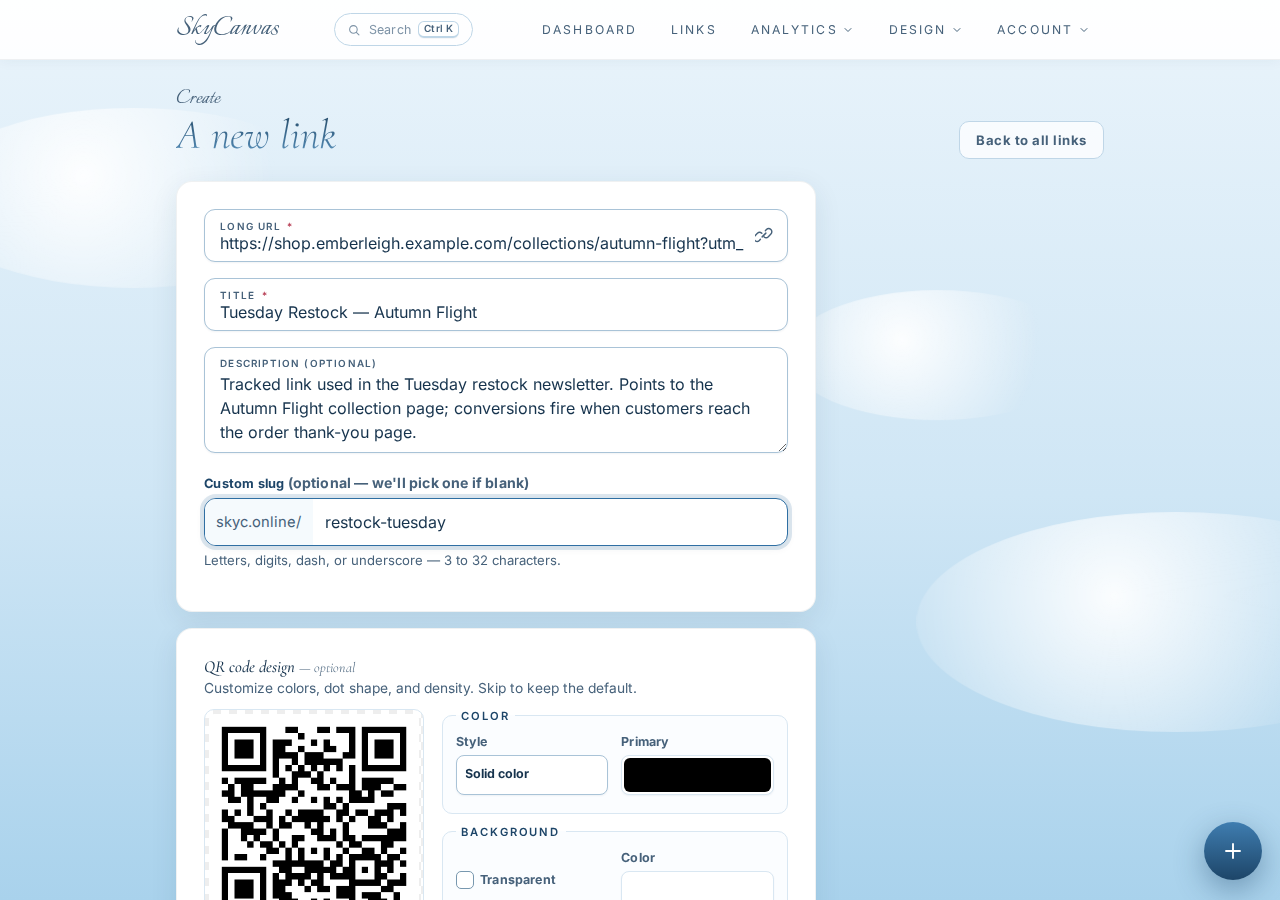The image size is (1280, 900).
Task: Open the Links page
Action: (x=694, y=30)
